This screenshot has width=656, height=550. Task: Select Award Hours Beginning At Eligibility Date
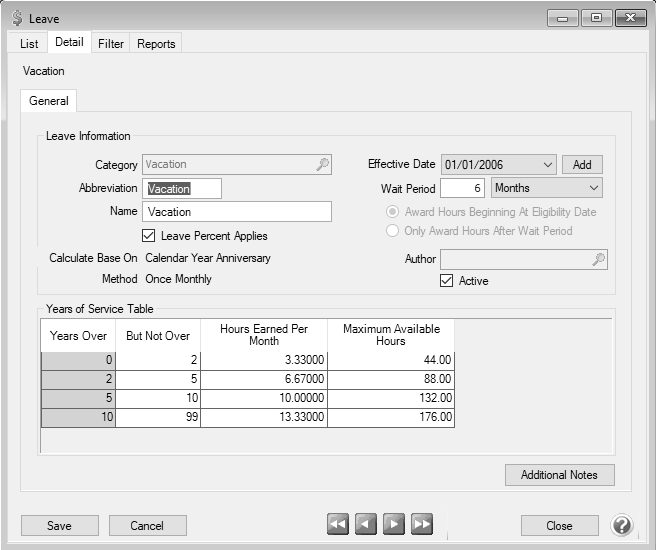[392, 212]
